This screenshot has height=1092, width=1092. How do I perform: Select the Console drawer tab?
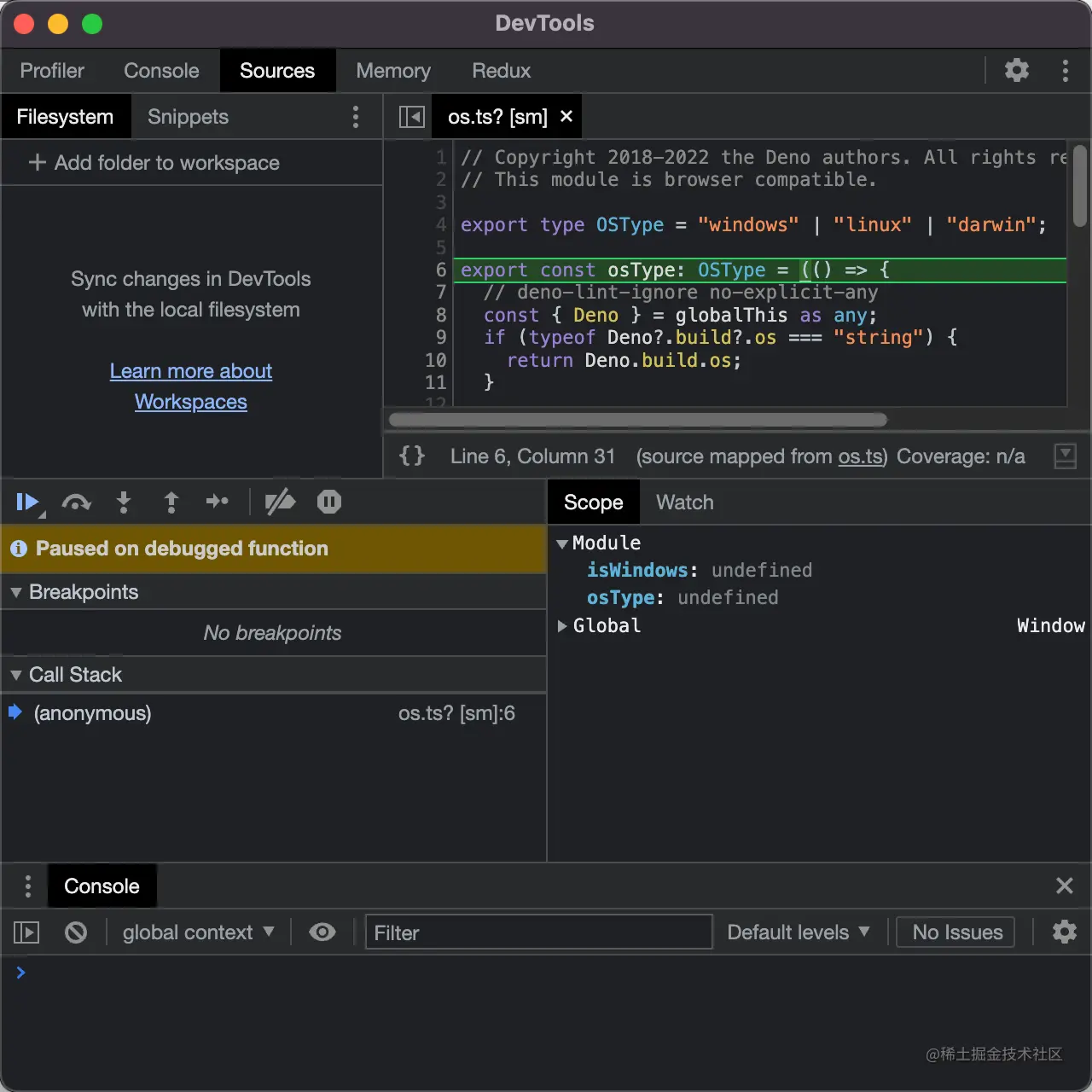(x=102, y=886)
